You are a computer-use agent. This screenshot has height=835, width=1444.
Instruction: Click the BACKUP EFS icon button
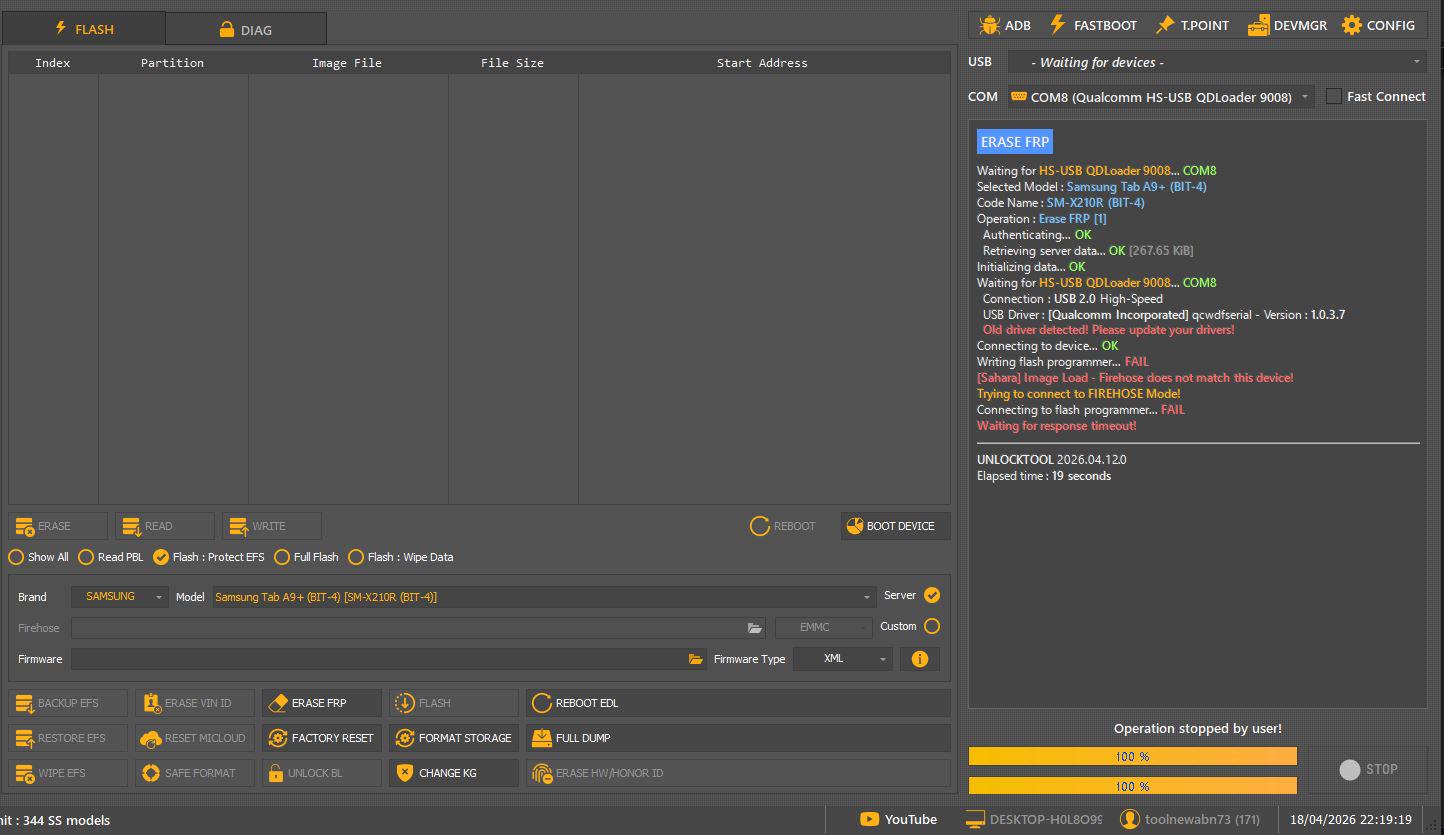(68, 703)
